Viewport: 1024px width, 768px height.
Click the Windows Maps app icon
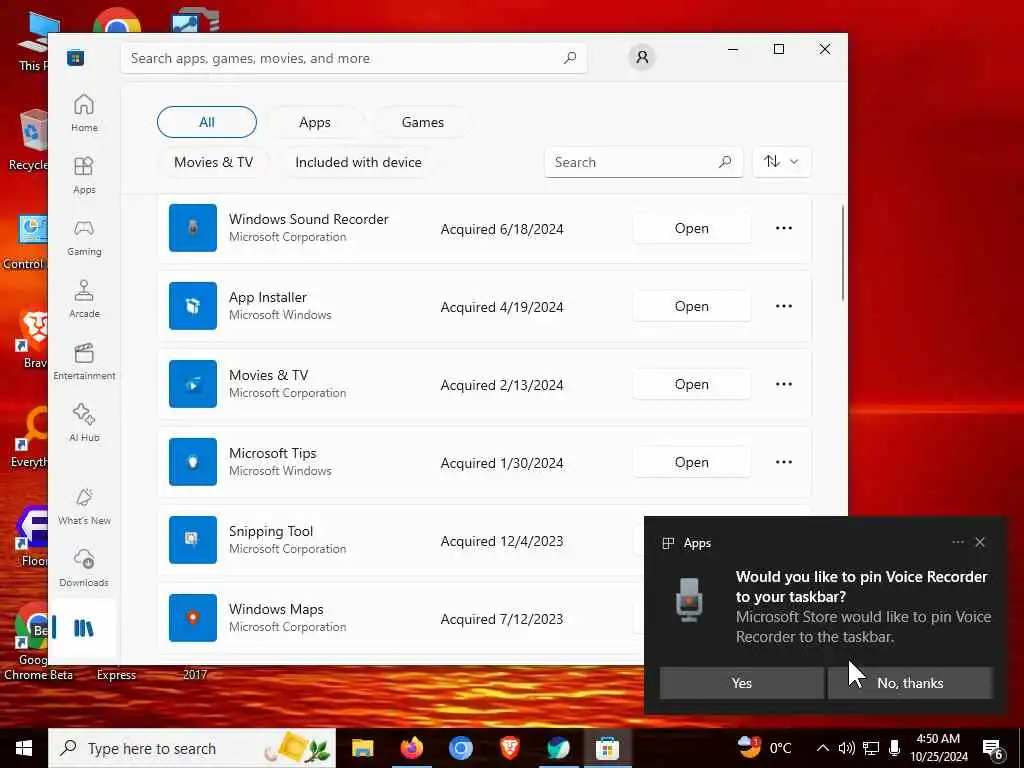click(193, 618)
